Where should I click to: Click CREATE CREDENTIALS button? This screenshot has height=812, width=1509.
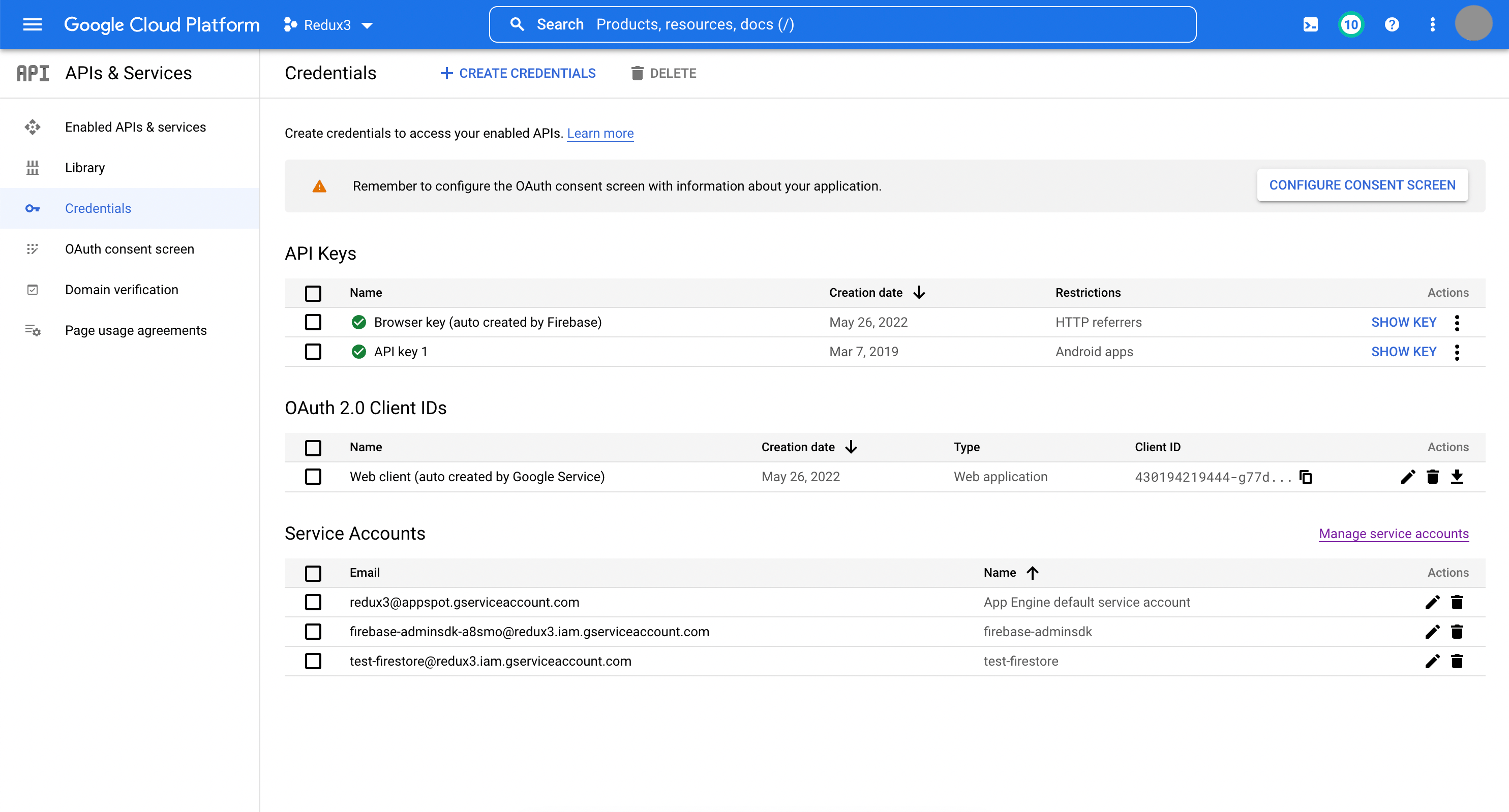click(x=517, y=73)
